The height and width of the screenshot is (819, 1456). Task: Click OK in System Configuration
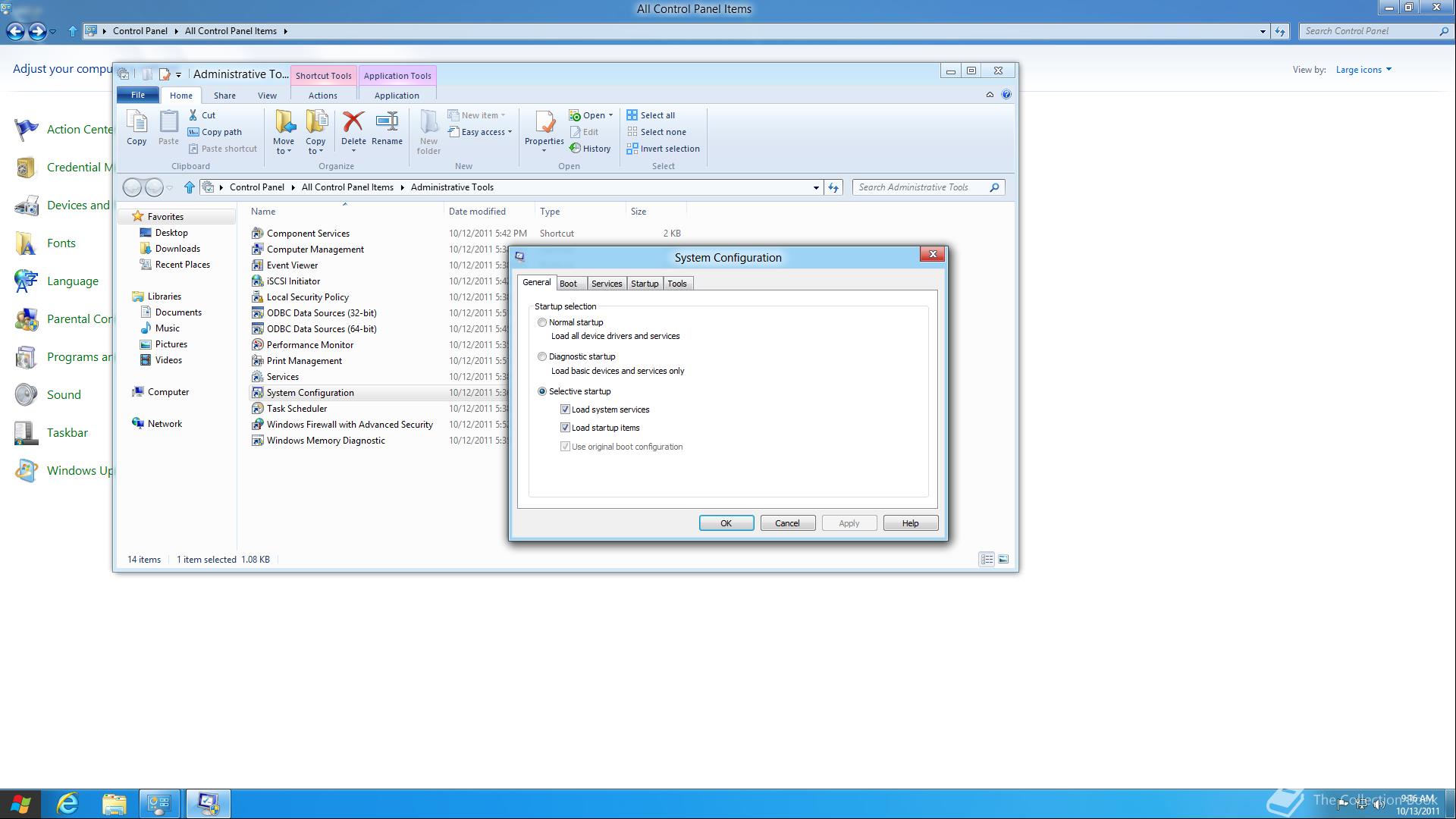[x=726, y=523]
